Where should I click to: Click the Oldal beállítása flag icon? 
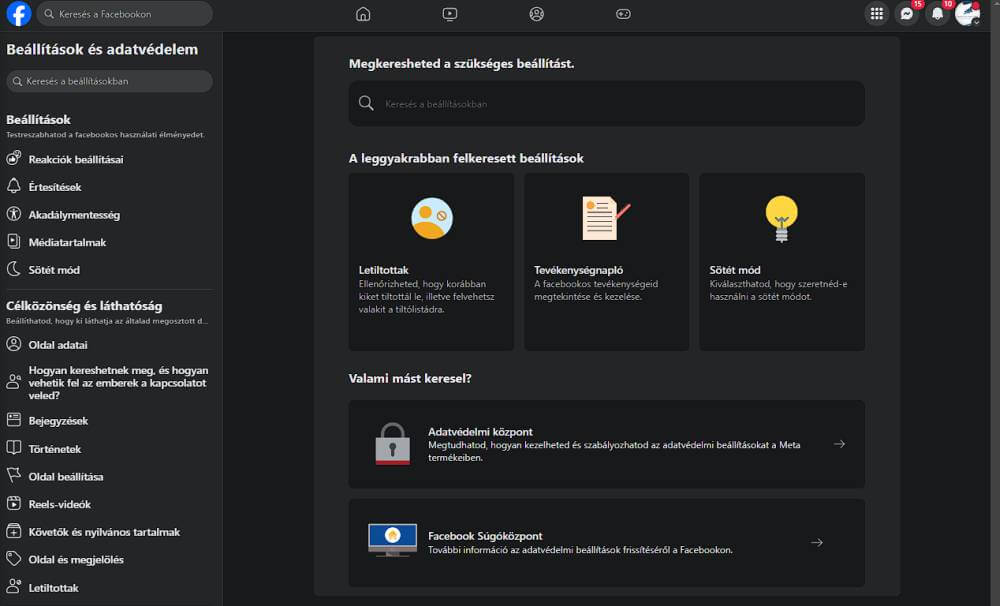click(x=13, y=475)
